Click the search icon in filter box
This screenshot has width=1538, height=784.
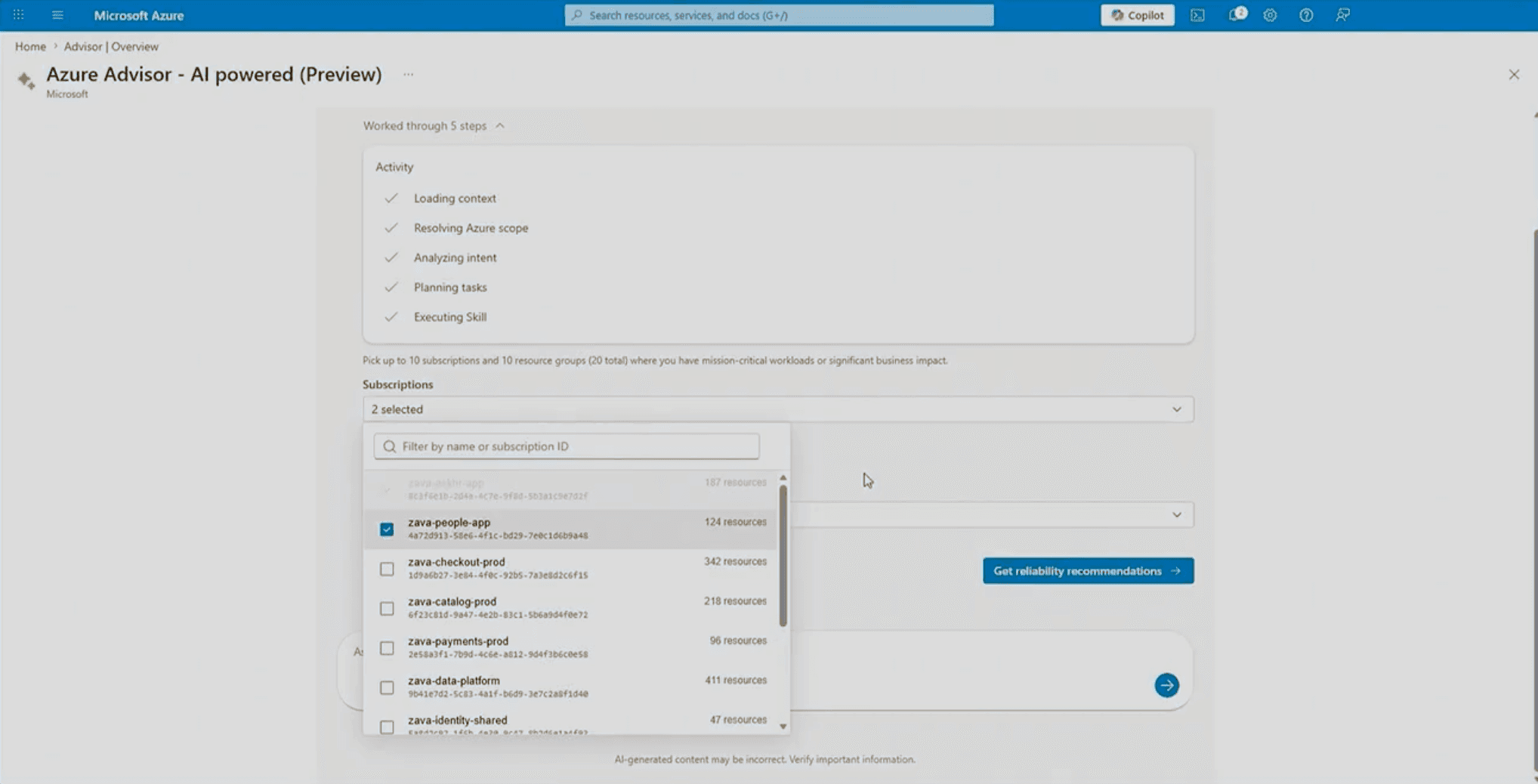pyautogui.click(x=390, y=447)
